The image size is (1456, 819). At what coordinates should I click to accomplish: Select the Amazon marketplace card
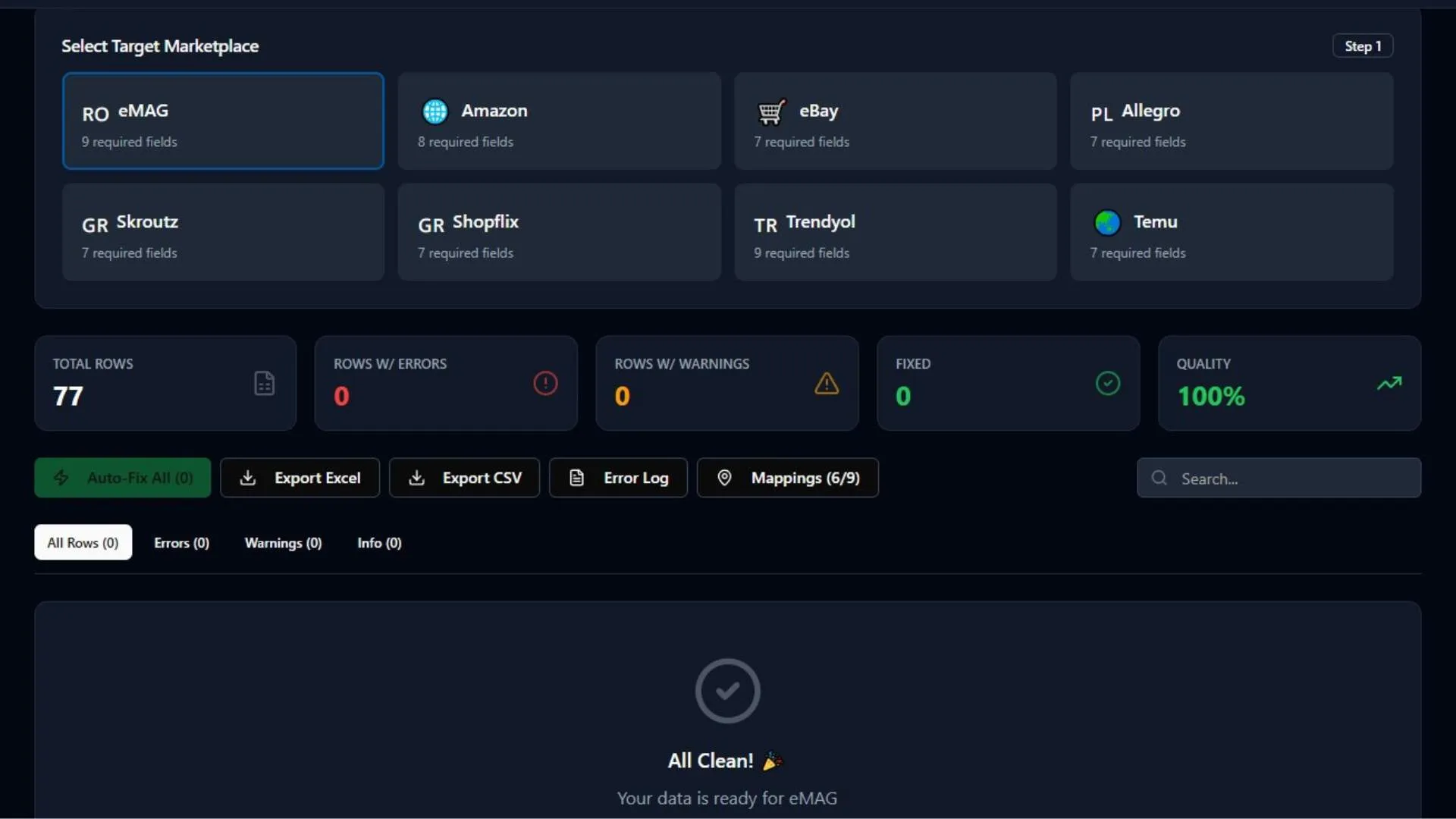point(559,121)
